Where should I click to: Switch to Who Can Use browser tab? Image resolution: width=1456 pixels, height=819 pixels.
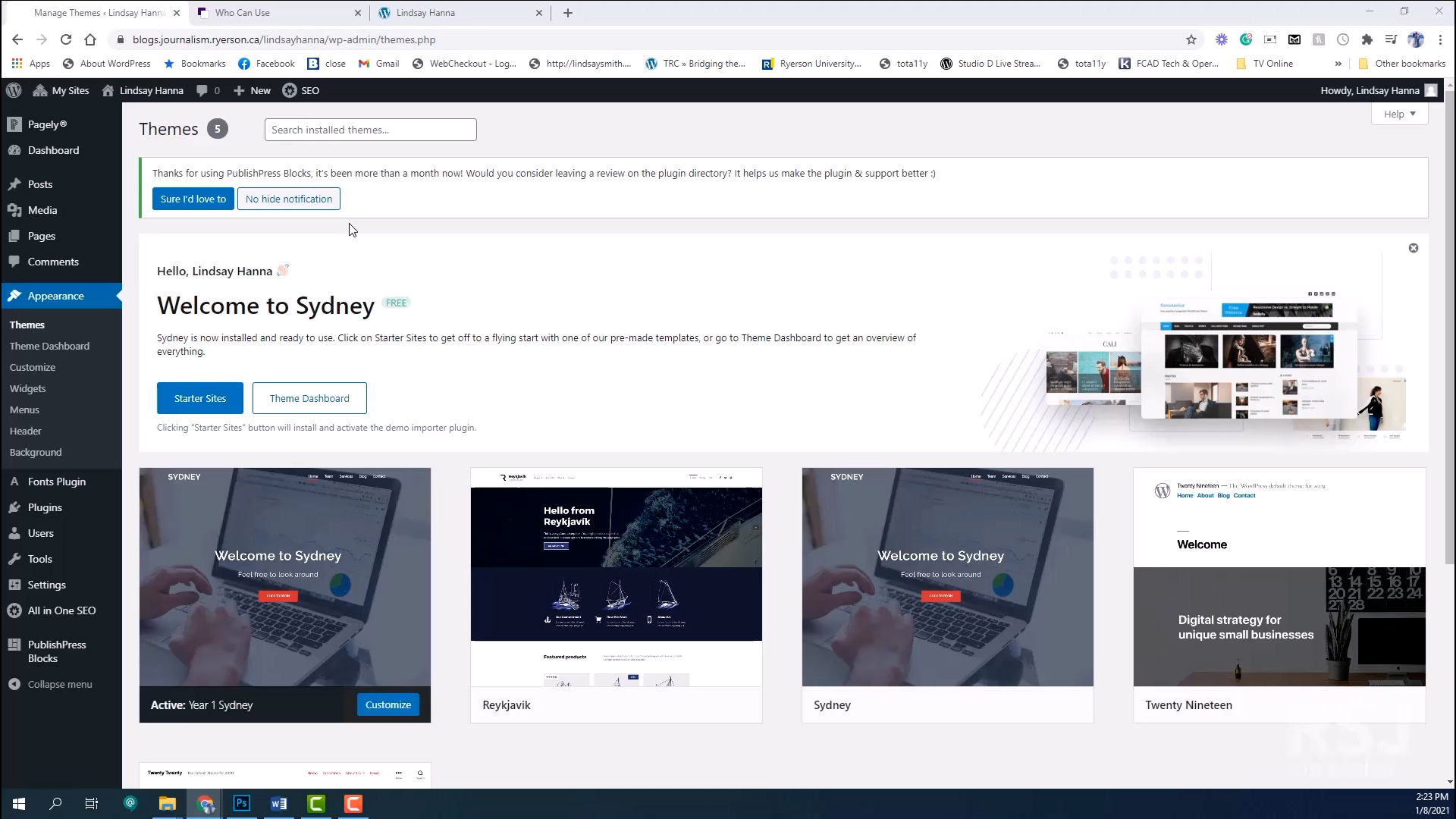278,13
